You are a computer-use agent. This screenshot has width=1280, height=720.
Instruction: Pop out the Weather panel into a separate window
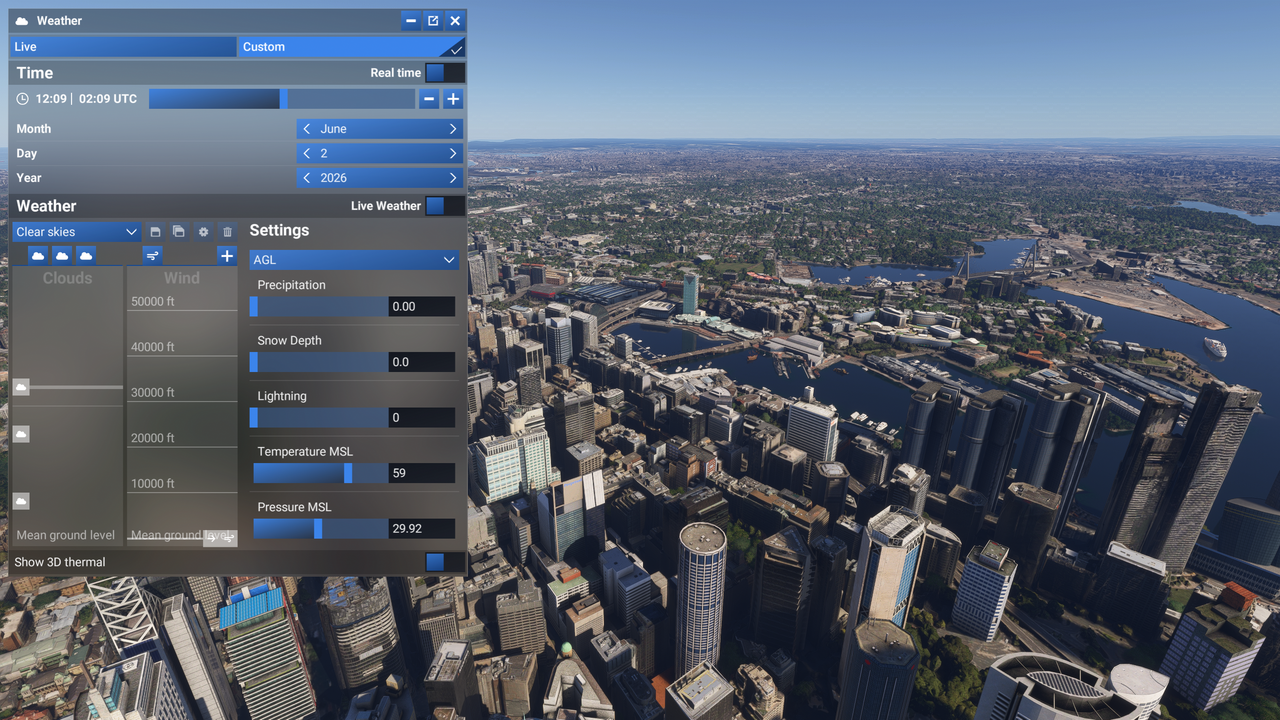click(x=433, y=21)
